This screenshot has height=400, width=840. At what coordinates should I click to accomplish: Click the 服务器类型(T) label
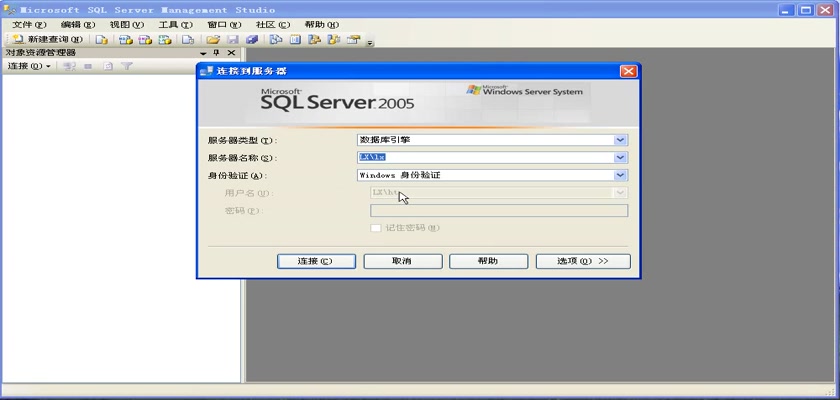[x=240, y=140]
